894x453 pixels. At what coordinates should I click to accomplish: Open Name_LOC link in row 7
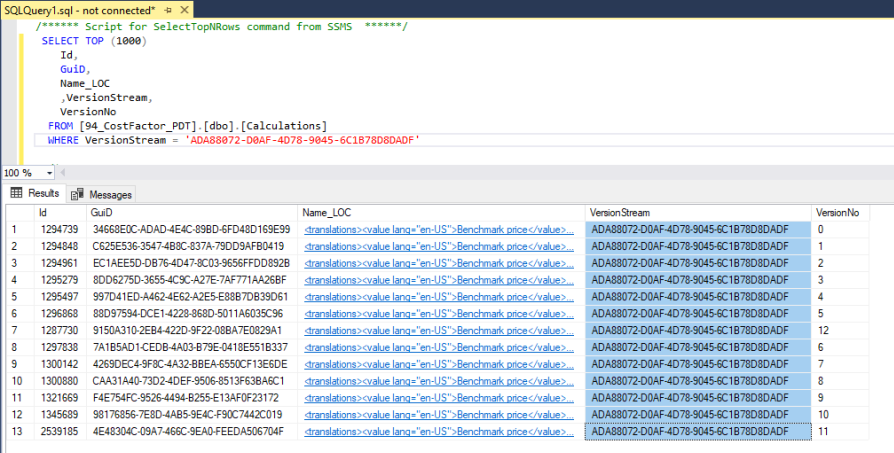[439, 330]
